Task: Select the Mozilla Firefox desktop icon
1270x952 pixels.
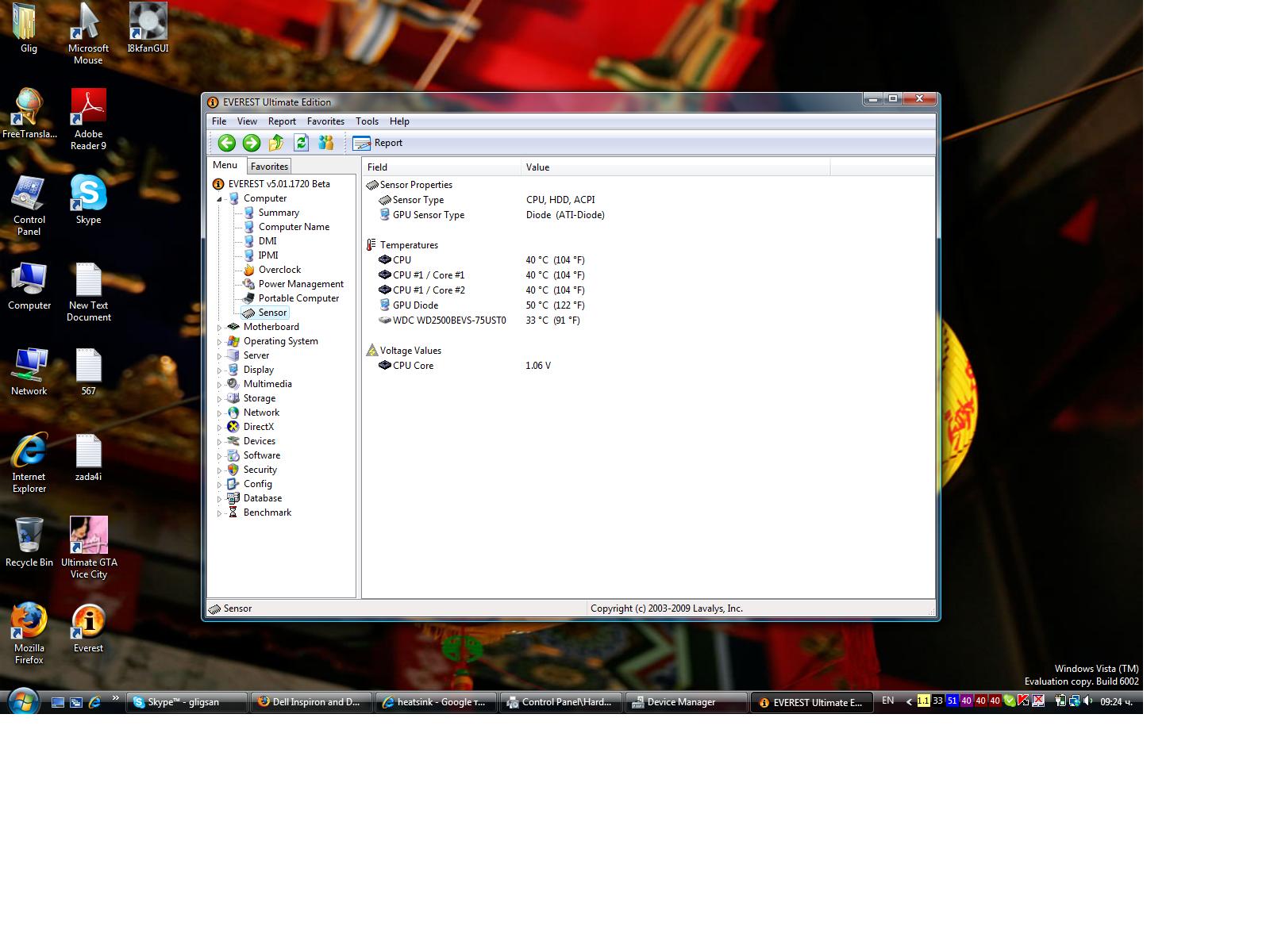Action: pyautogui.click(x=29, y=633)
